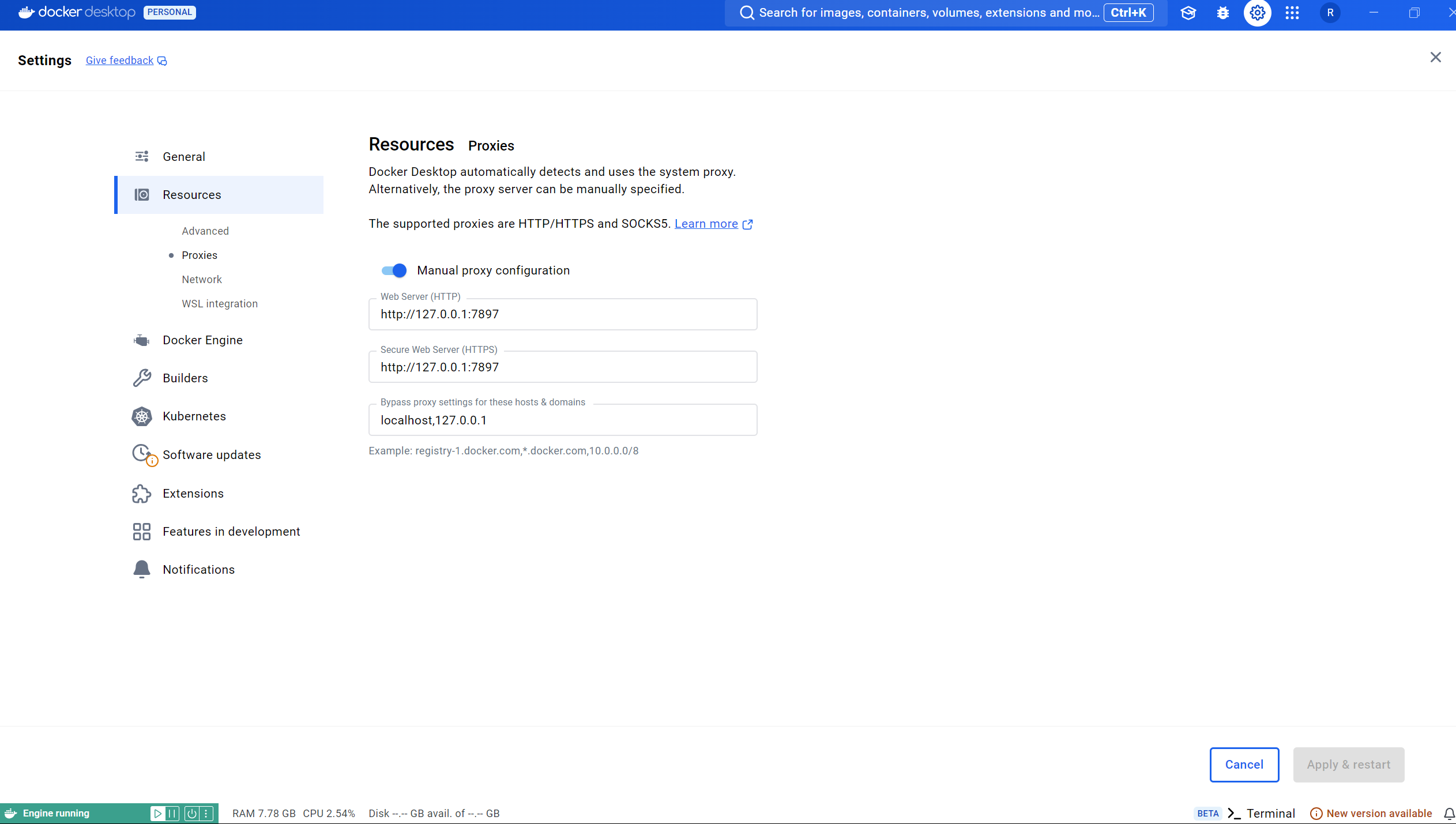Click the Settings gear icon in title bar
1456x824 pixels.
point(1257,13)
